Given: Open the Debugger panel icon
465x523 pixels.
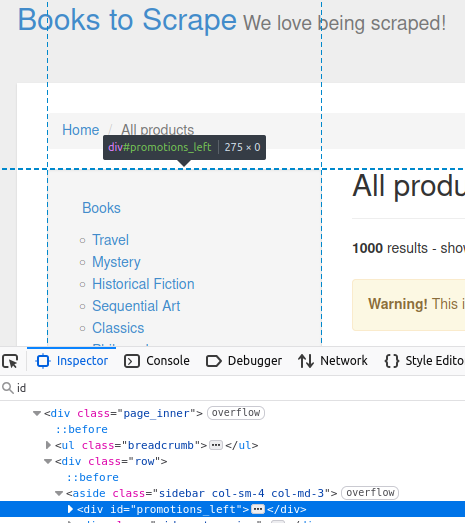Looking at the screenshot, I should click(213, 361).
